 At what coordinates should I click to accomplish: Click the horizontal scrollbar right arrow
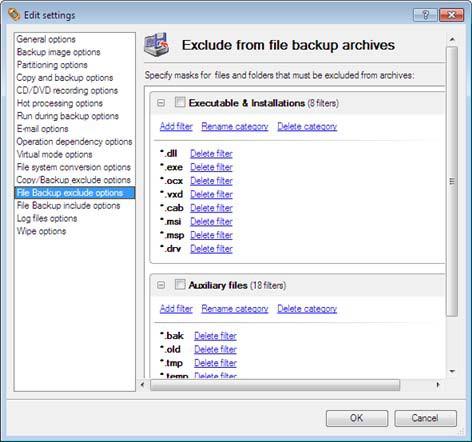coord(438,385)
